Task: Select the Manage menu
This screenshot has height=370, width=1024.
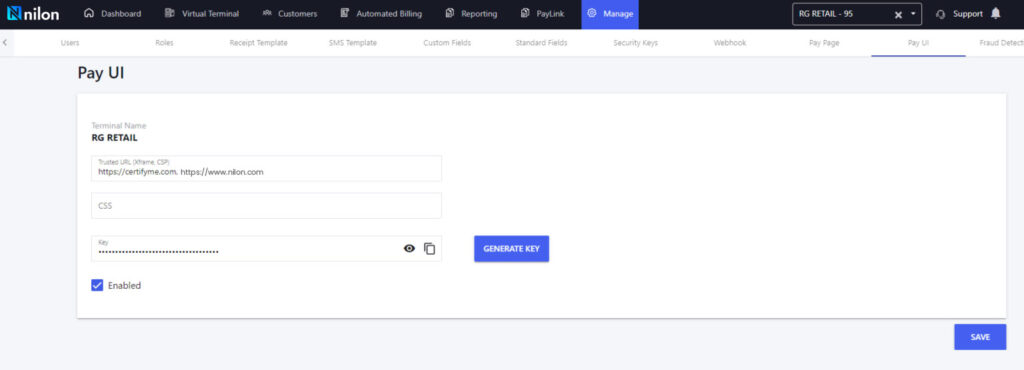Action: (x=610, y=14)
